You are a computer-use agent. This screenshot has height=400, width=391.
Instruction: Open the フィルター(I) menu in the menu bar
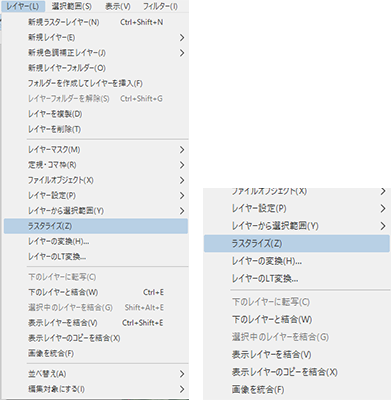[160, 6]
